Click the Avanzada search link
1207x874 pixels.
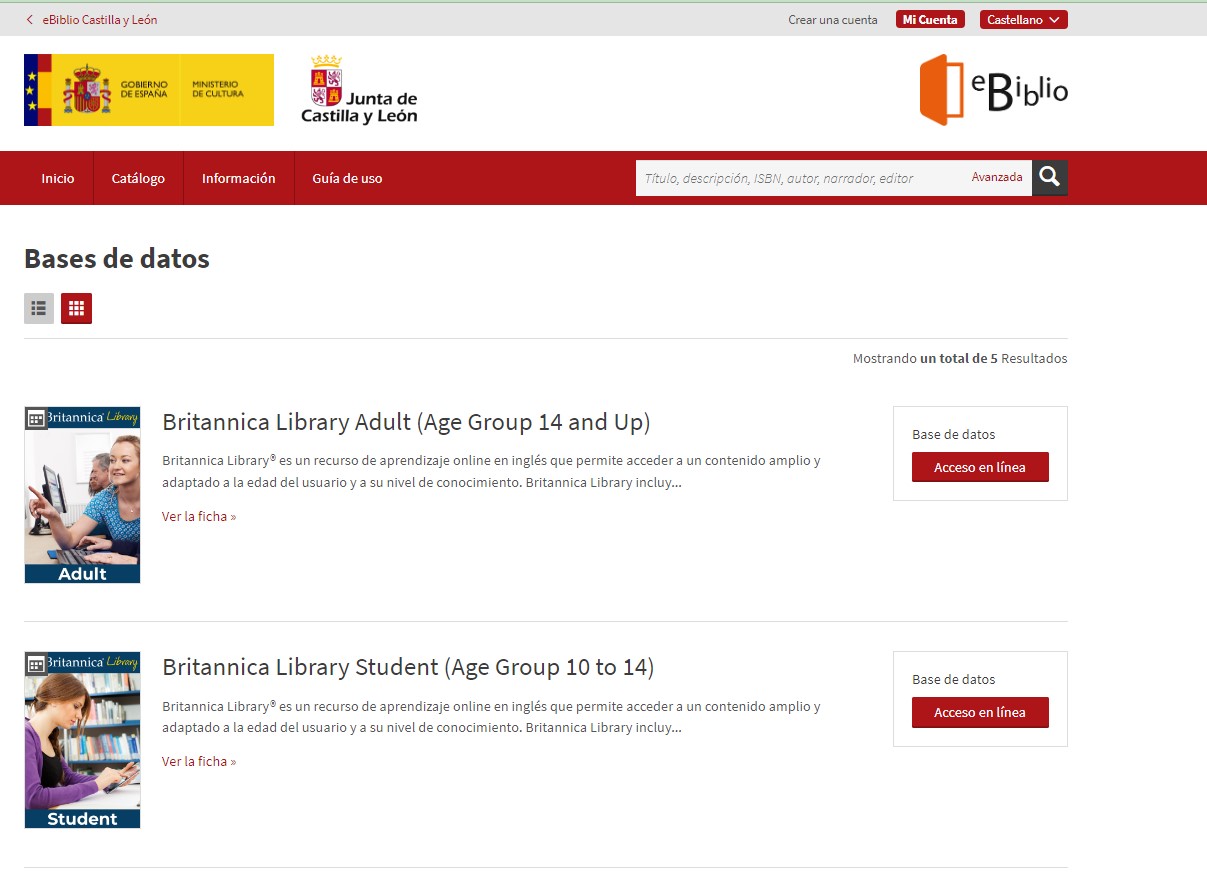click(997, 177)
